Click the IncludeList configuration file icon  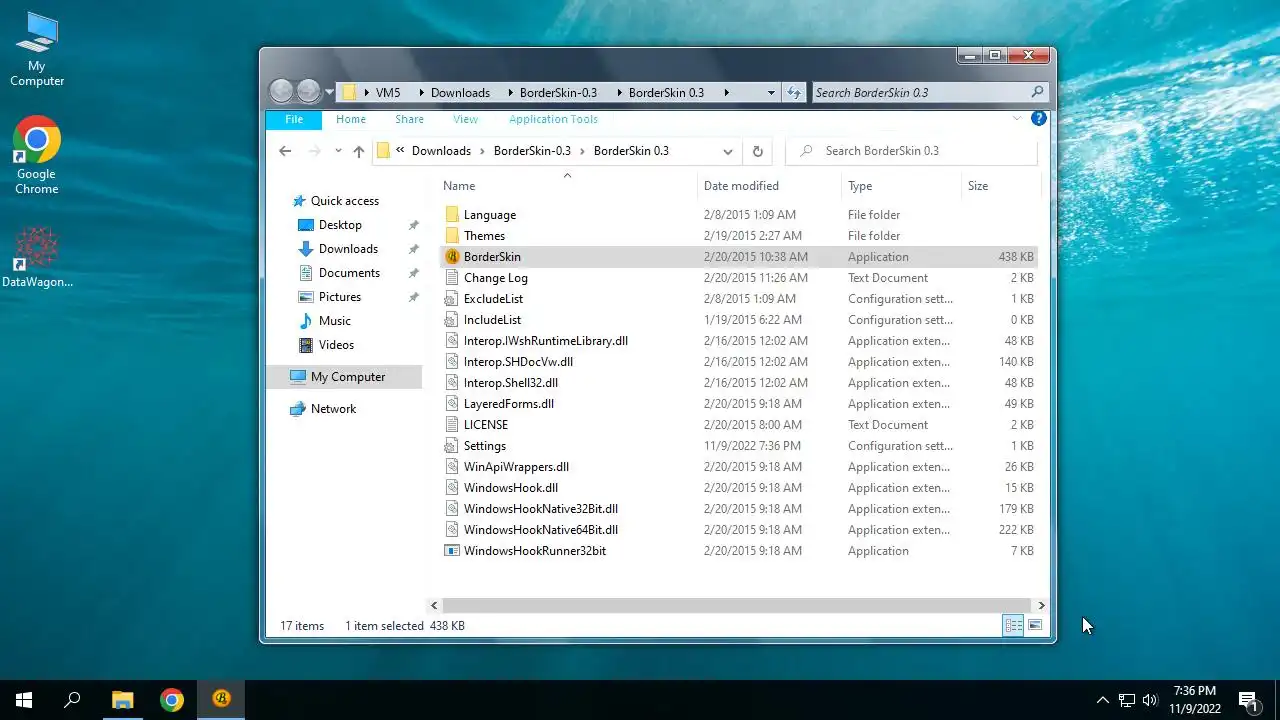[452, 320]
